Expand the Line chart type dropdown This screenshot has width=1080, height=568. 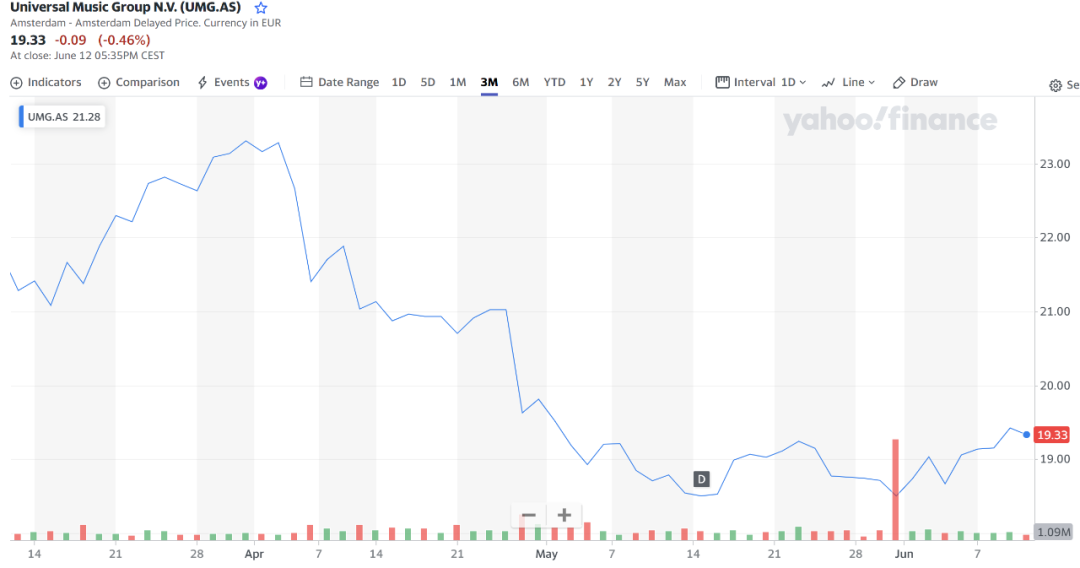(x=848, y=82)
